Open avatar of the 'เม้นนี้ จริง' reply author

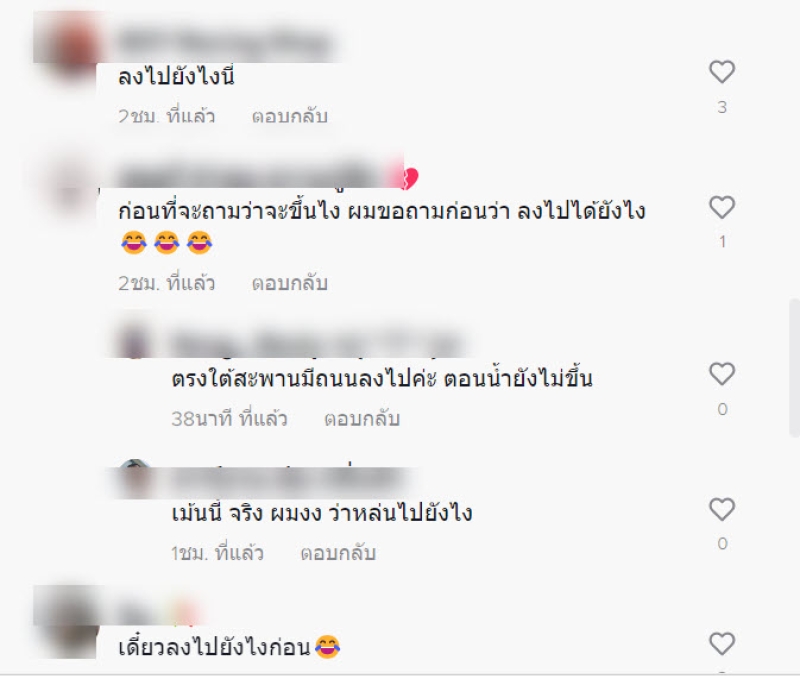pos(136,479)
